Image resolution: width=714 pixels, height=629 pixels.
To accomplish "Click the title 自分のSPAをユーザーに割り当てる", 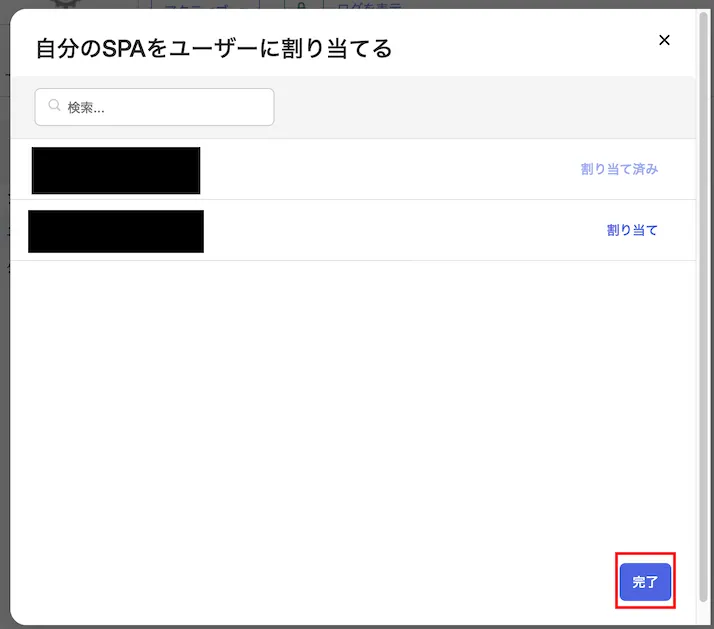I will pos(214,49).
